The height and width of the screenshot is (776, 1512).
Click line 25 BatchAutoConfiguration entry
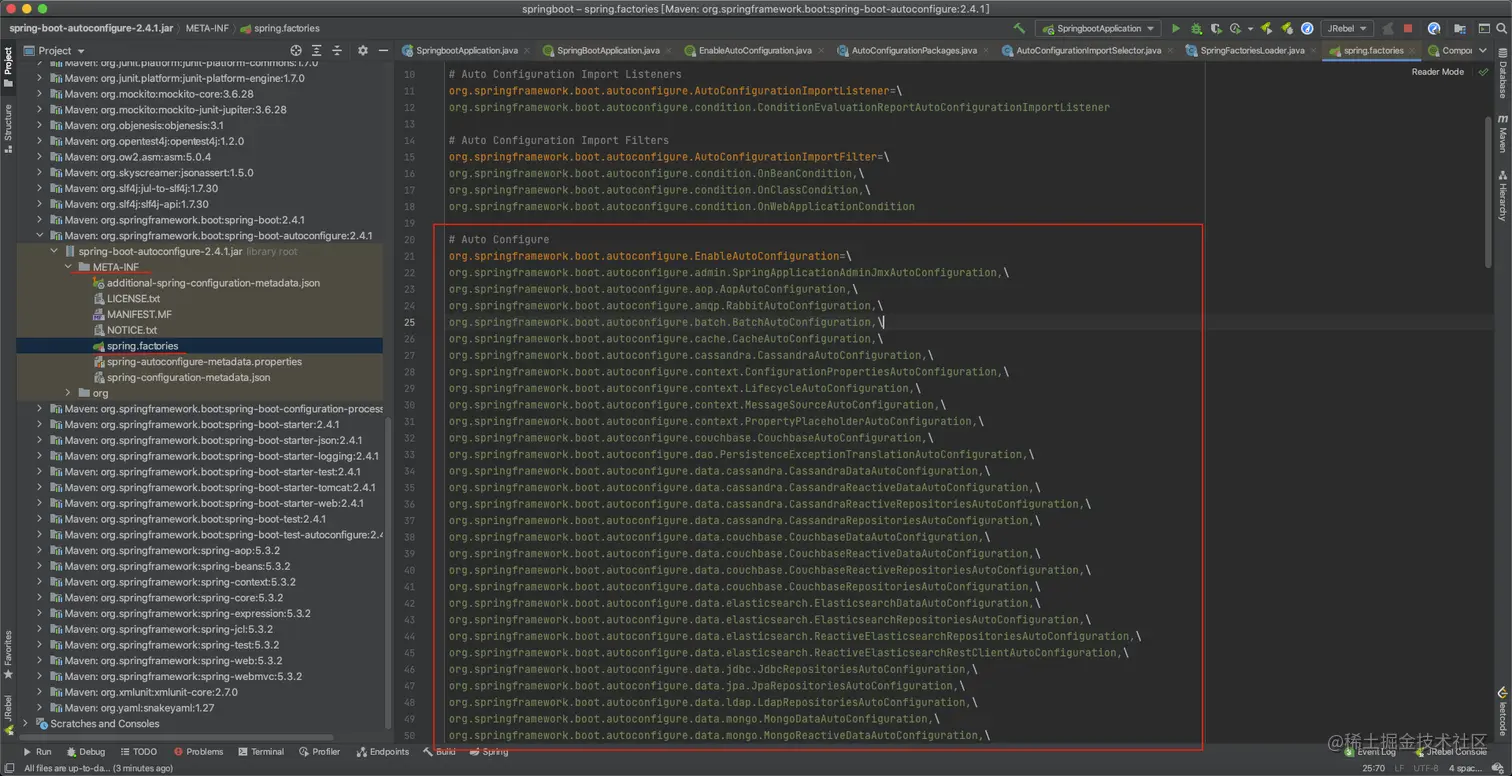663,322
